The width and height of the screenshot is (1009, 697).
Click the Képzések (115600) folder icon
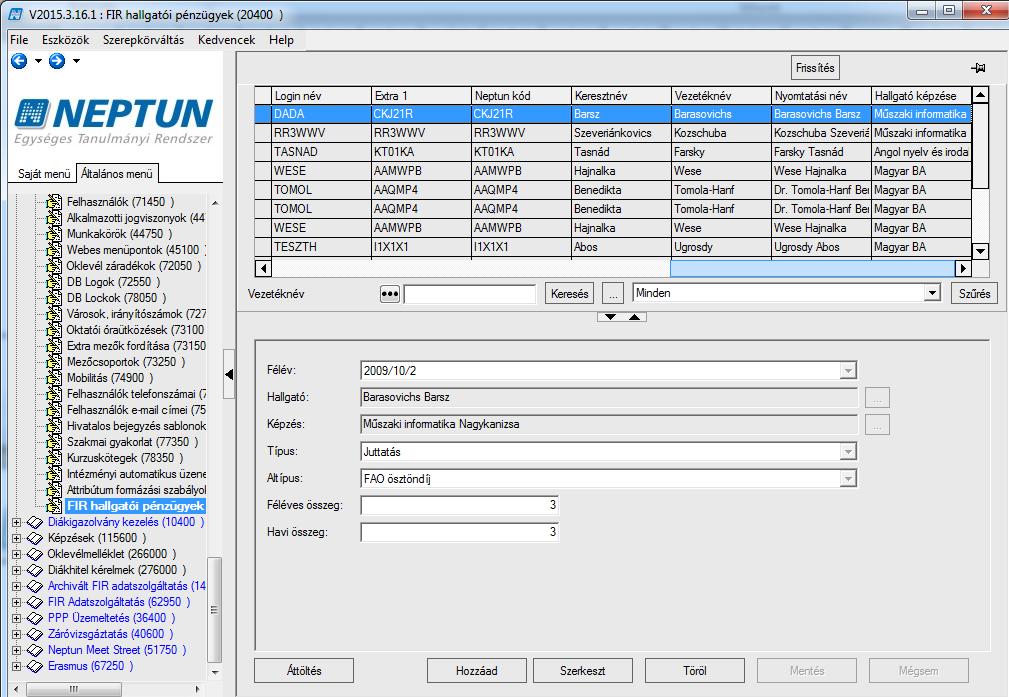click(x=35, y=538)
